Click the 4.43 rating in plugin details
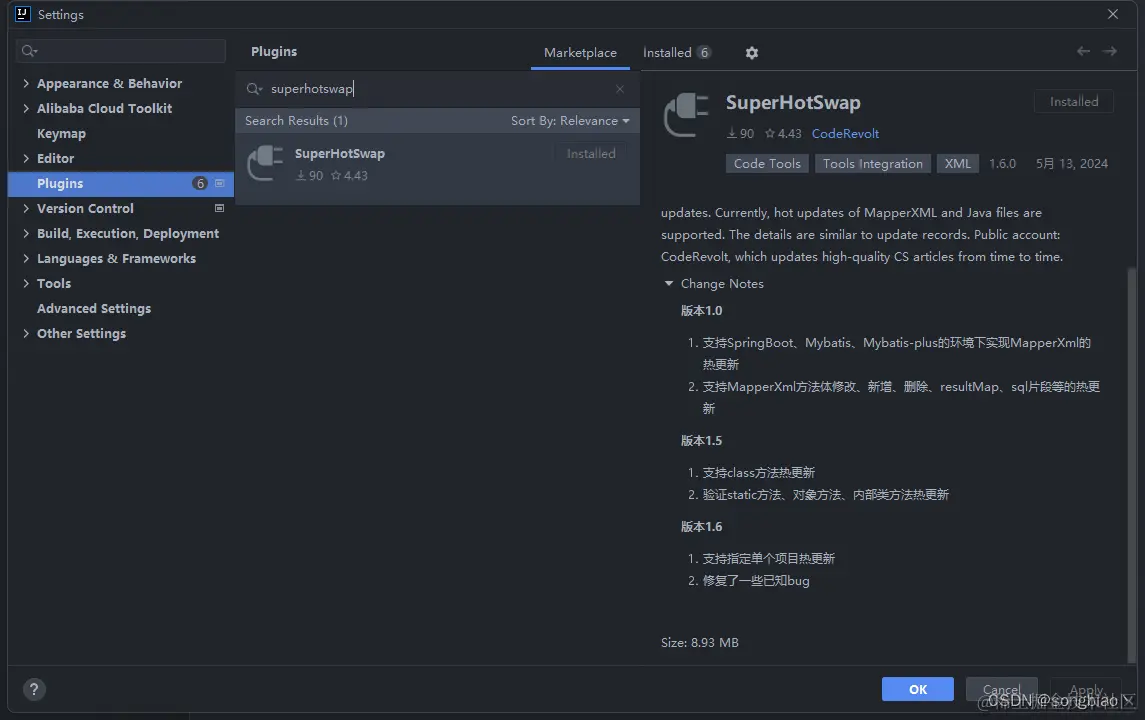 (x=783, y=134)
